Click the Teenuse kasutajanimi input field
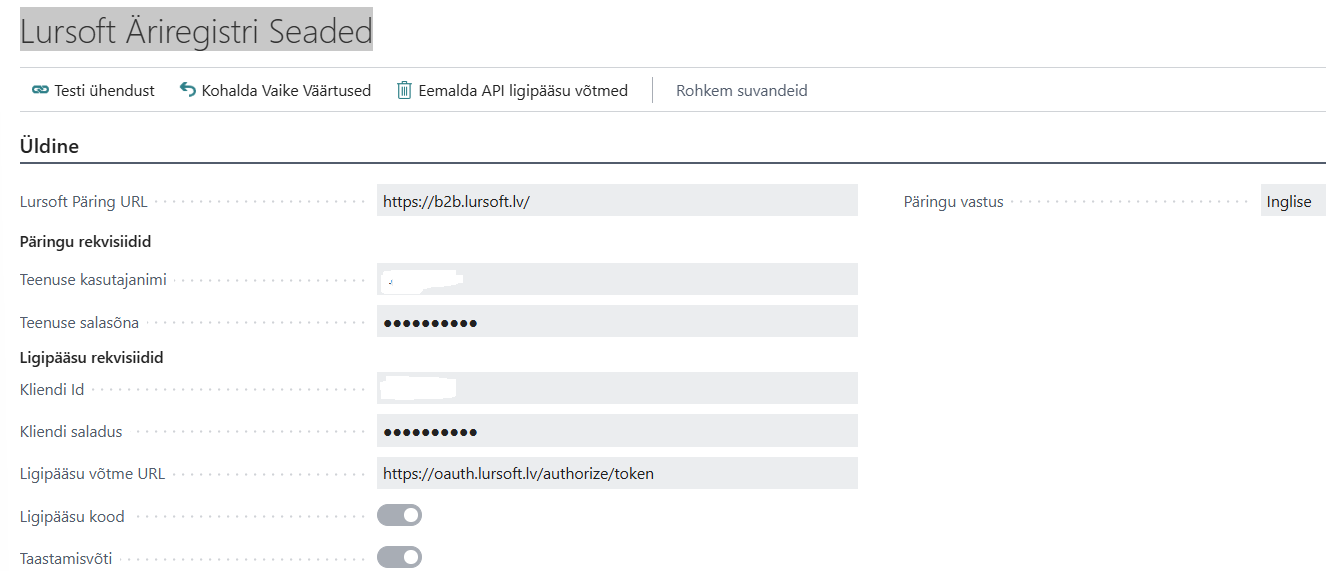1326x571 pixels. (x=617, y=279)
